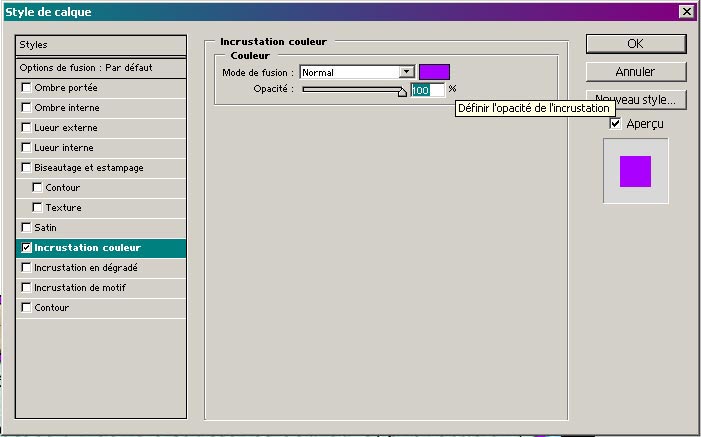Uncheck the Incrustation couleur checkbox
This screenshot has height=437, width=701.
[26, 248]
